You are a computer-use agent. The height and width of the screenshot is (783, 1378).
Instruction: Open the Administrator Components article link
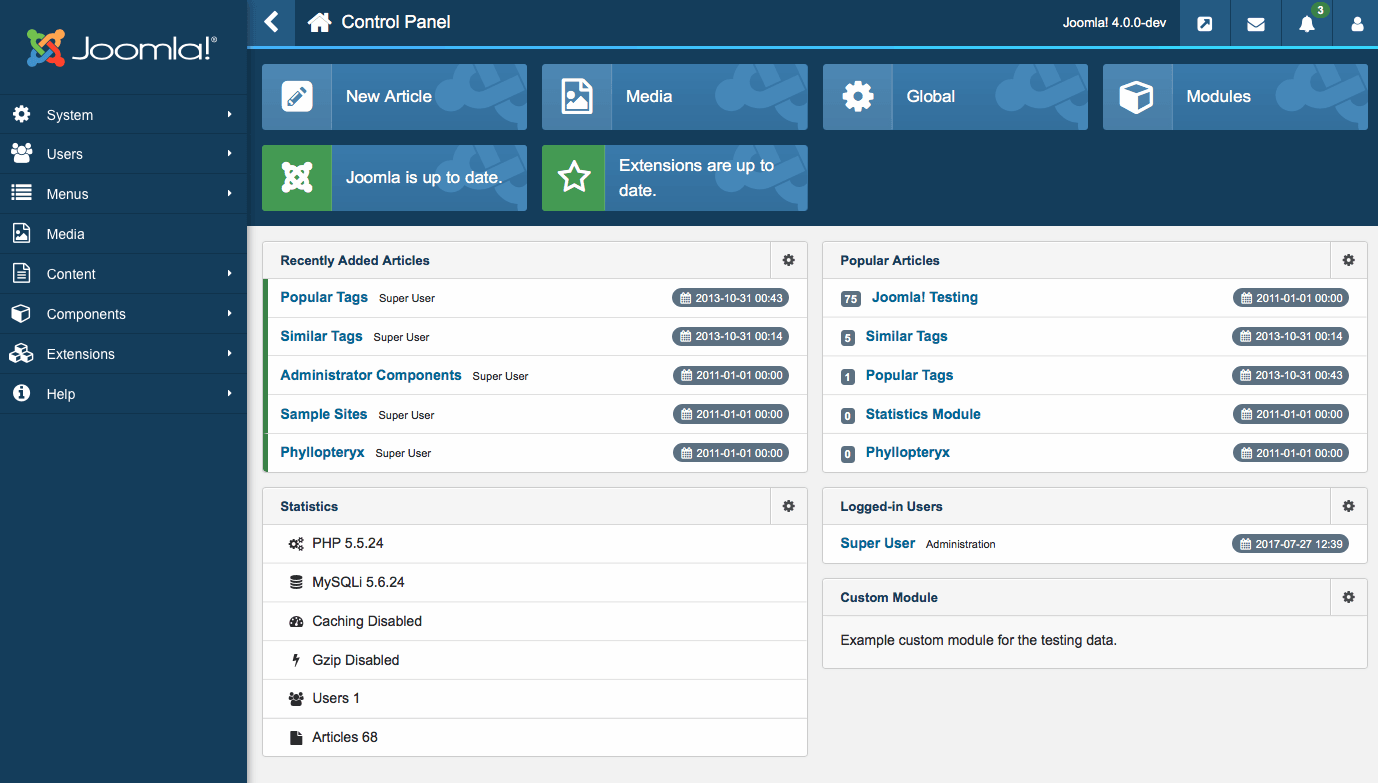pos(370,375)
